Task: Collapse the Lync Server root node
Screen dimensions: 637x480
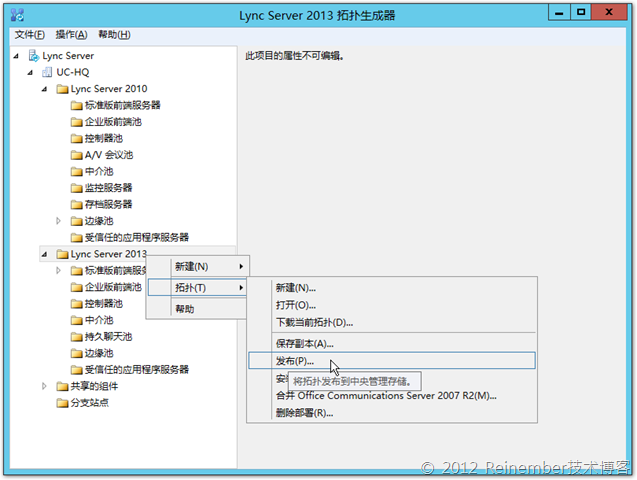Action: [16, 56]
